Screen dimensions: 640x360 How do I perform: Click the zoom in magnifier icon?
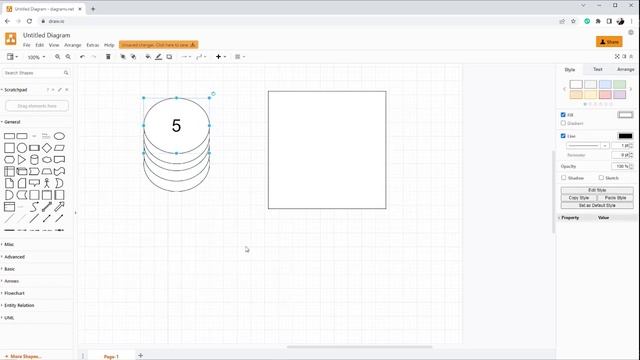coord(58,57)
